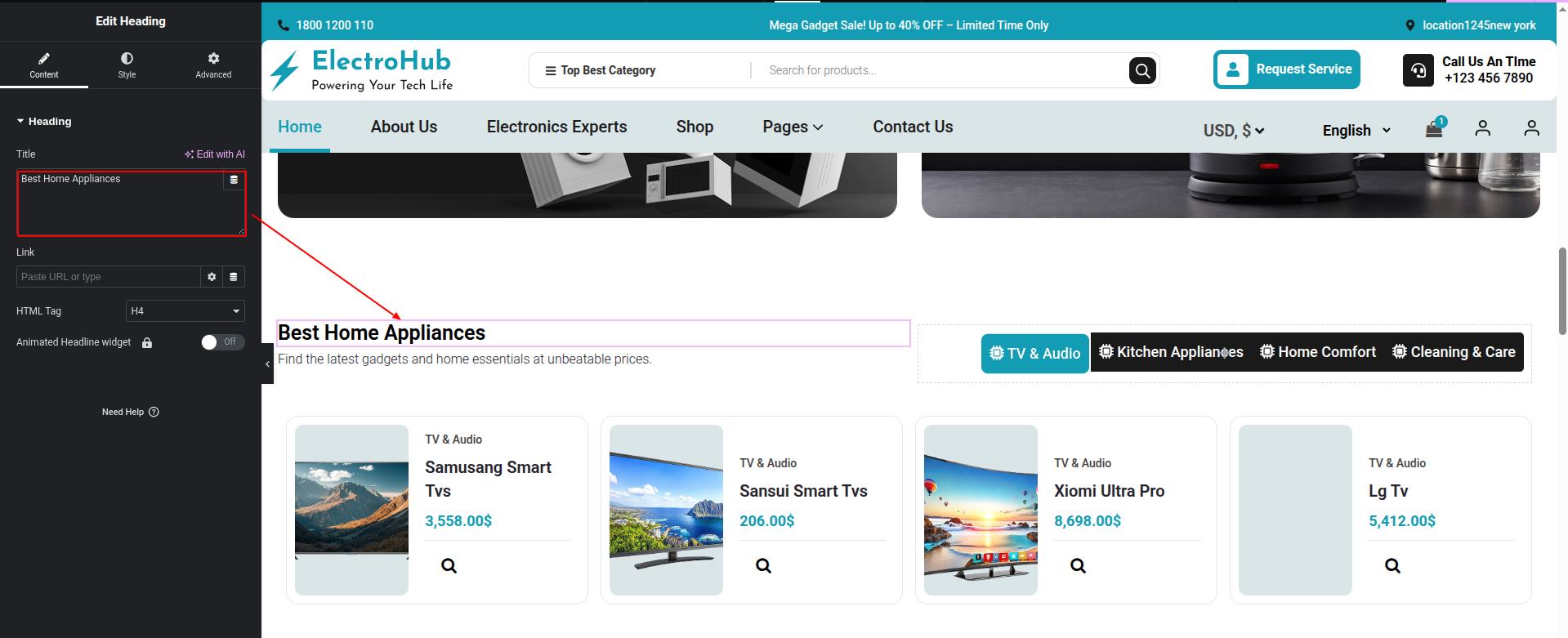Switch to the Advanced tab
The image size is (1568, 638).
click(213, 65)
